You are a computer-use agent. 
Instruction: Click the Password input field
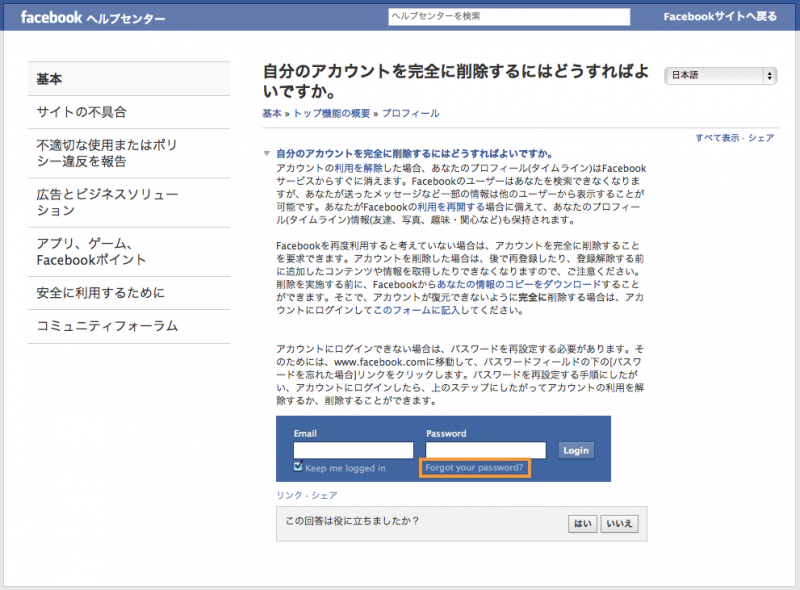click(486, 450)
